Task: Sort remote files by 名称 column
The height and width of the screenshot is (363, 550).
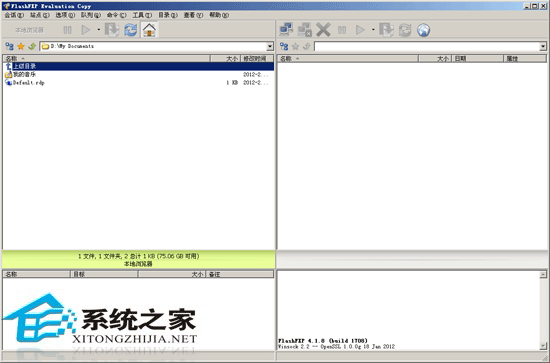Action: 348,59
